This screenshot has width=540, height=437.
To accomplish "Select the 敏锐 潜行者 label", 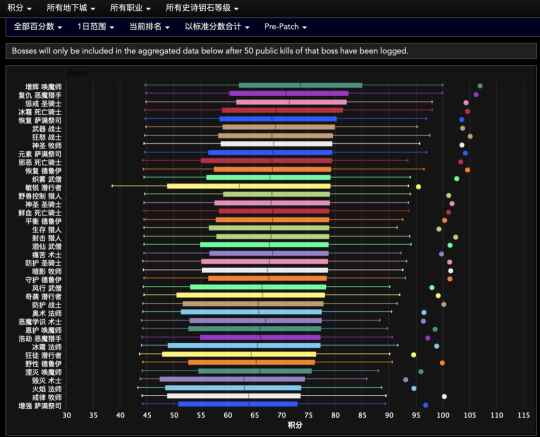I will point(43,188).
